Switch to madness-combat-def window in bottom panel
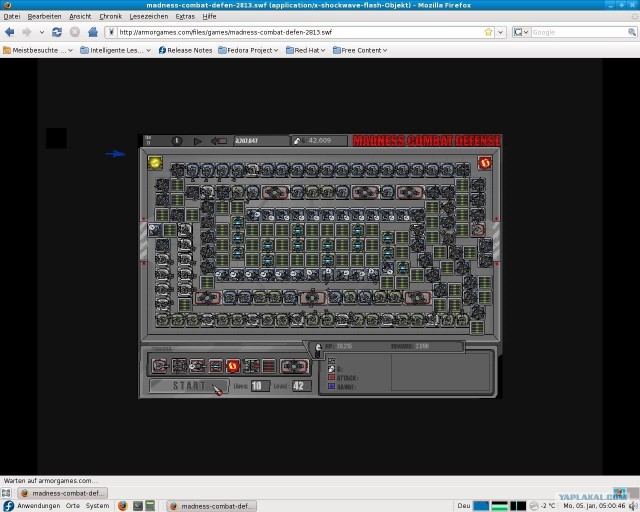The width and height of the screenshot is (640, 512). pos(212,506)
